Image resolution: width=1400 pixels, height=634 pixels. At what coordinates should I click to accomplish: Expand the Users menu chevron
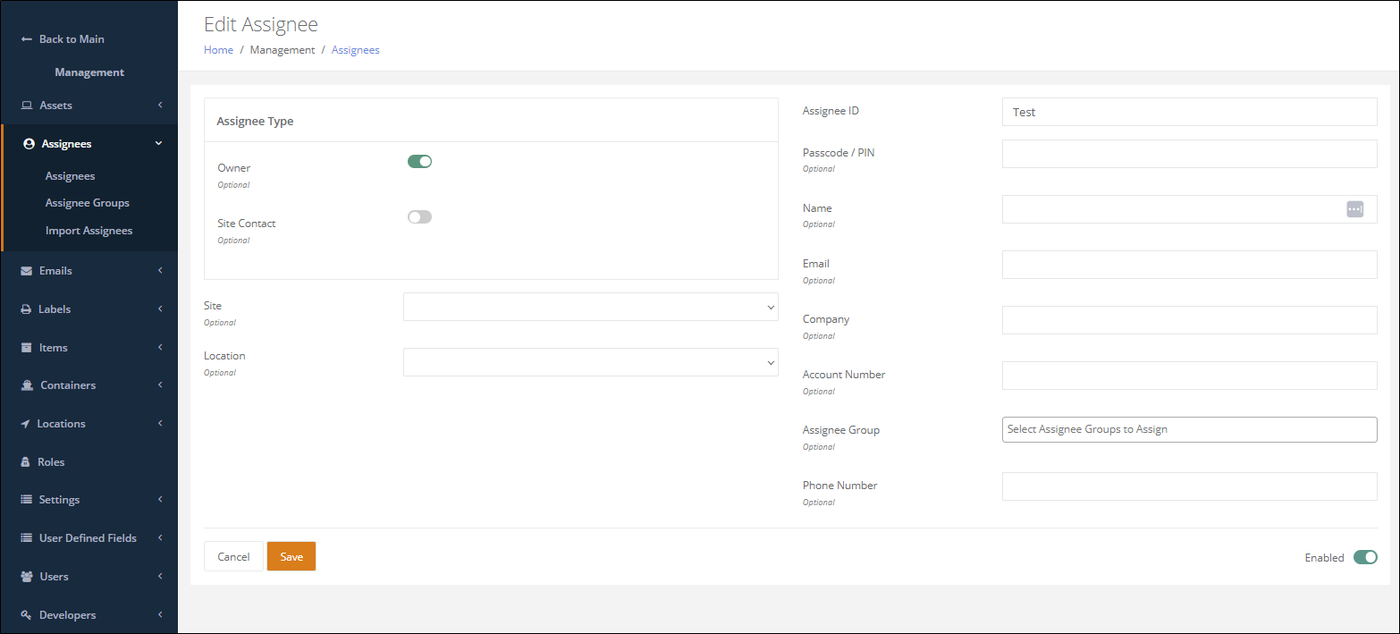(x=160, y=577)
